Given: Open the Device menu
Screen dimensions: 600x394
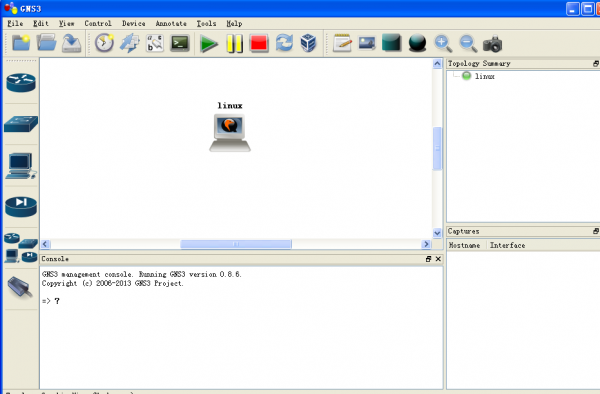Looking at the screenshot, I should tap(134, 23).
